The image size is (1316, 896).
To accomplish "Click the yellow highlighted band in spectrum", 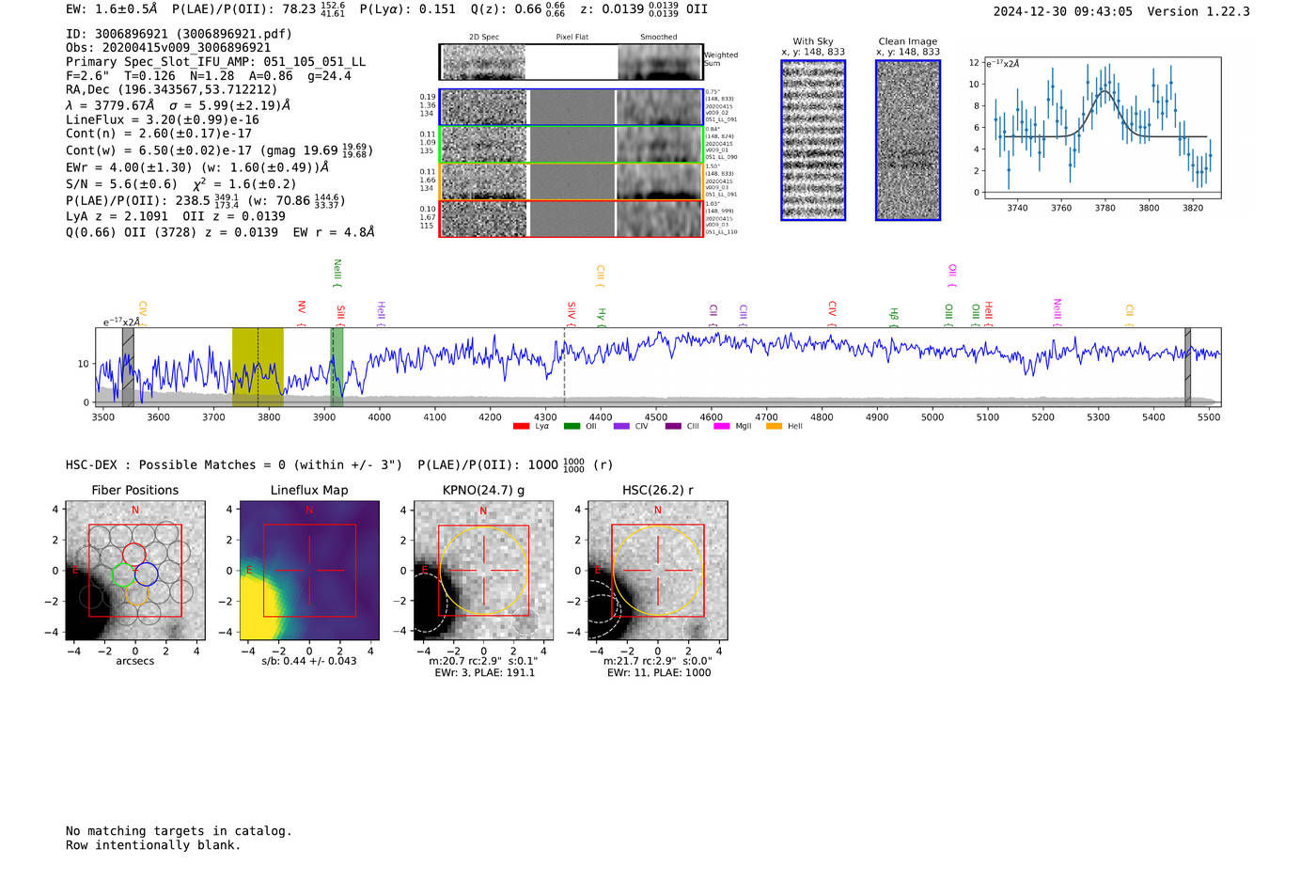I will (258, 367).
